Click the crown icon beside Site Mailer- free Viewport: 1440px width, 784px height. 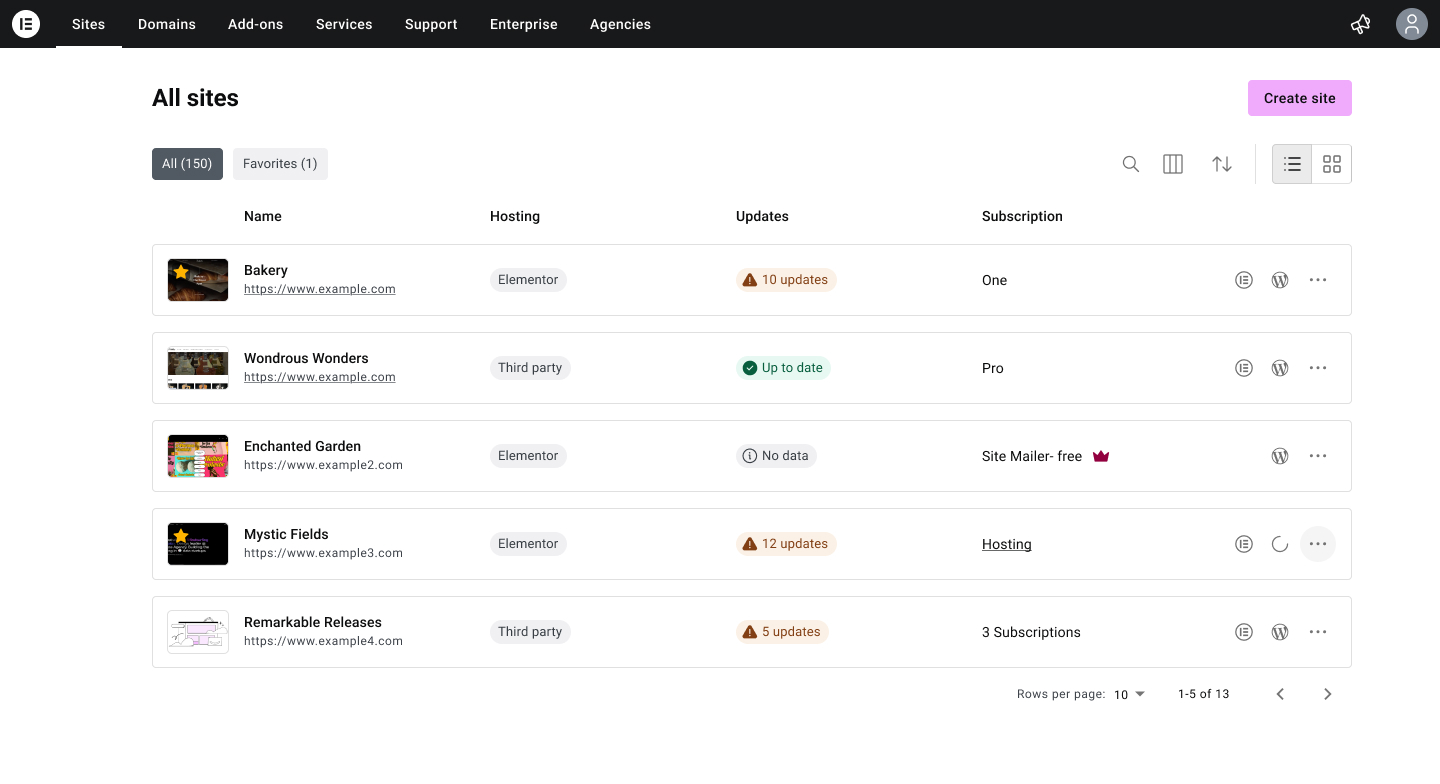(x=1101, y=456)
